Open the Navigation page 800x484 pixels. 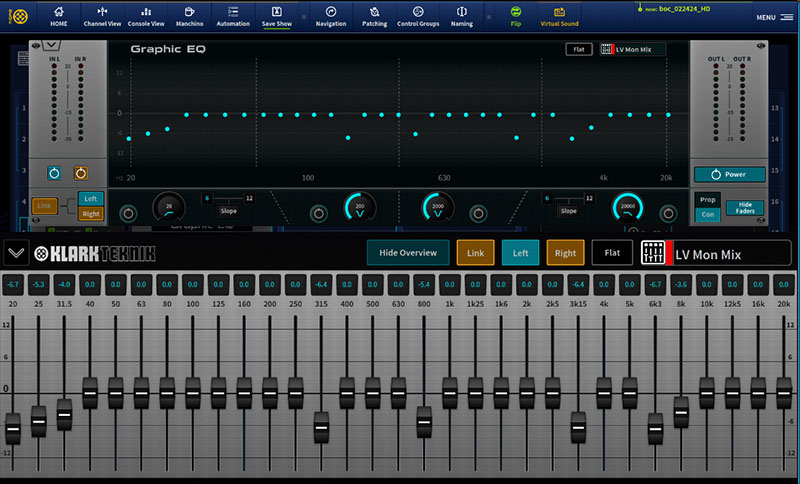coord(331,16)
